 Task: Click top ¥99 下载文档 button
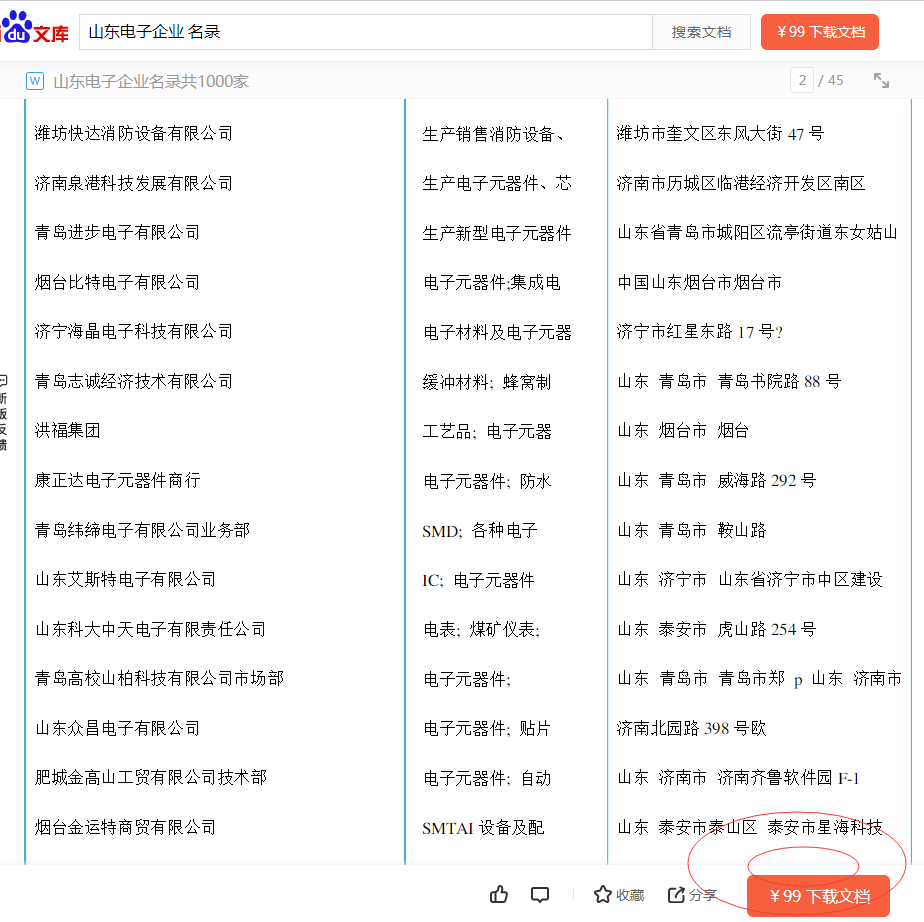click(820, 32)
